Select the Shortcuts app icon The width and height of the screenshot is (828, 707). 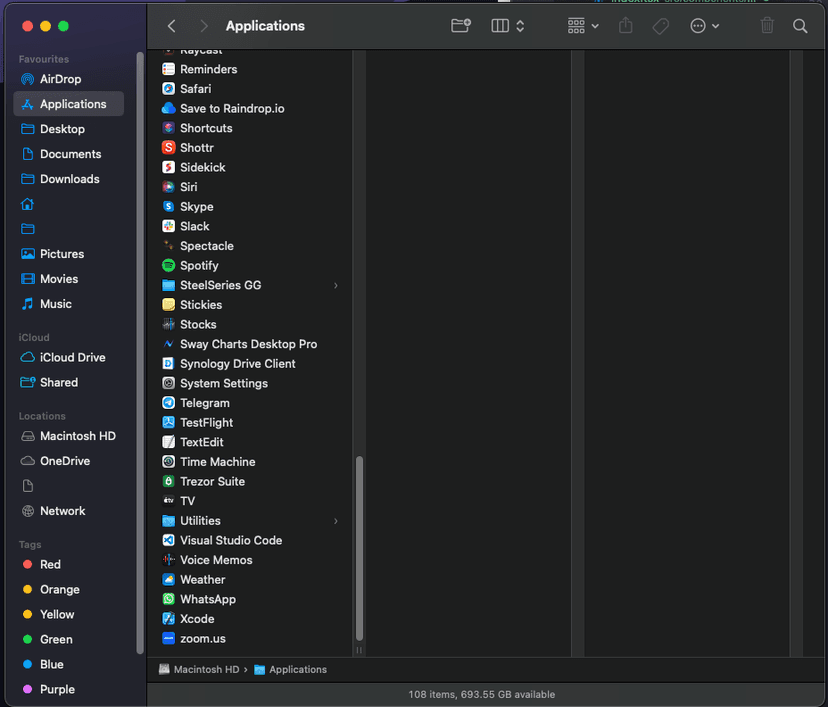click(168, 128)
